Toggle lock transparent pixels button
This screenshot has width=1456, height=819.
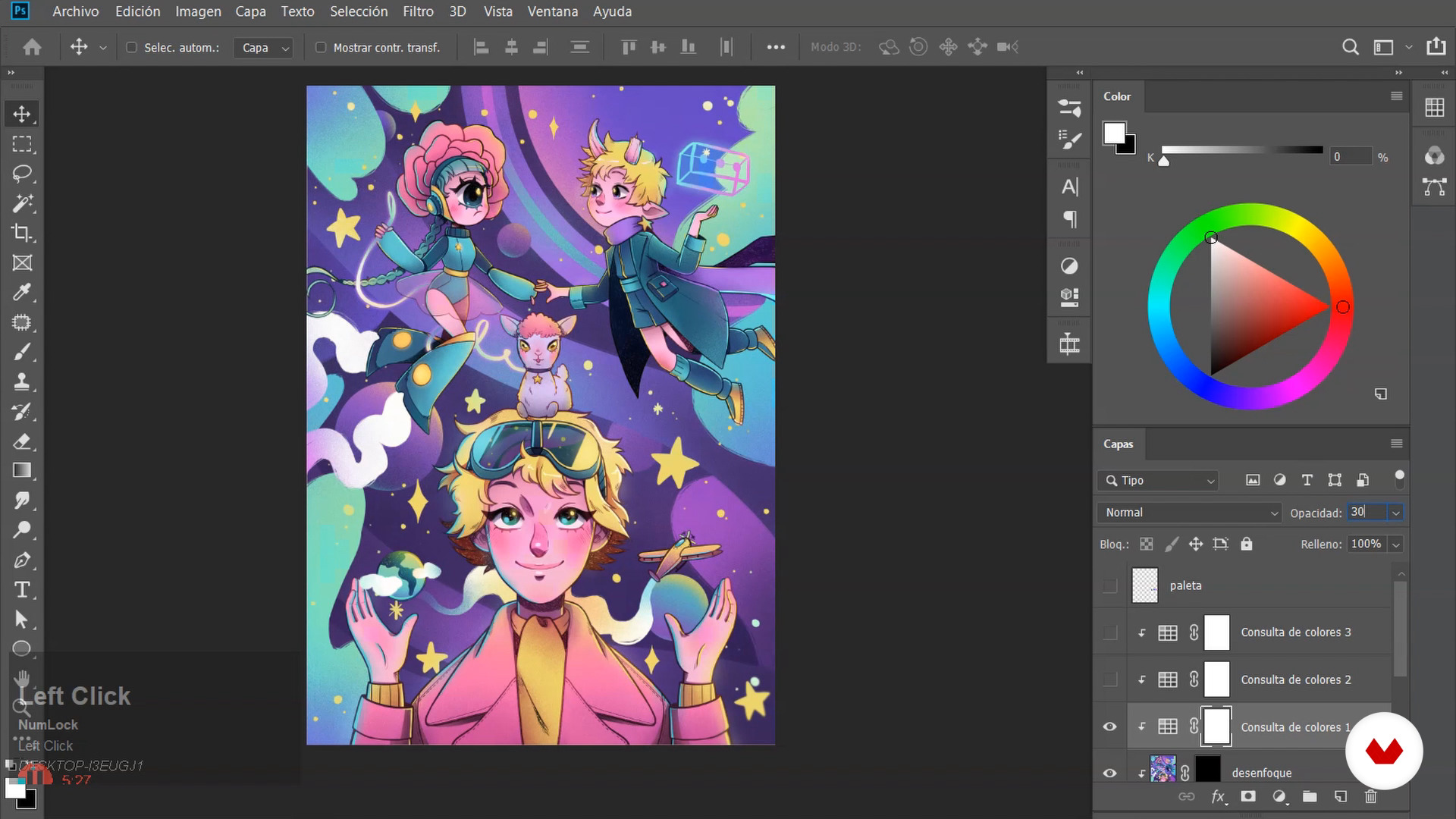(1147, 544)
